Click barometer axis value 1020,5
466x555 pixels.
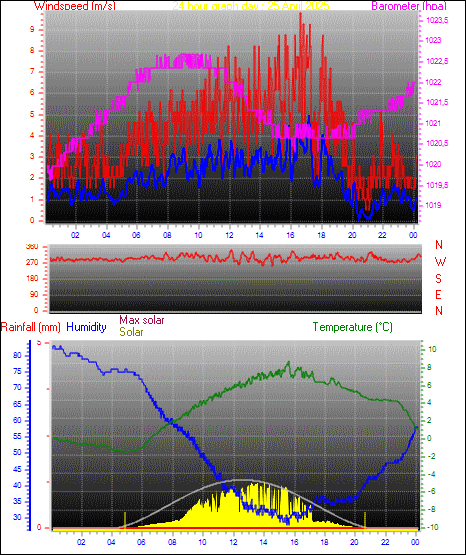click(x=437, y=144)
